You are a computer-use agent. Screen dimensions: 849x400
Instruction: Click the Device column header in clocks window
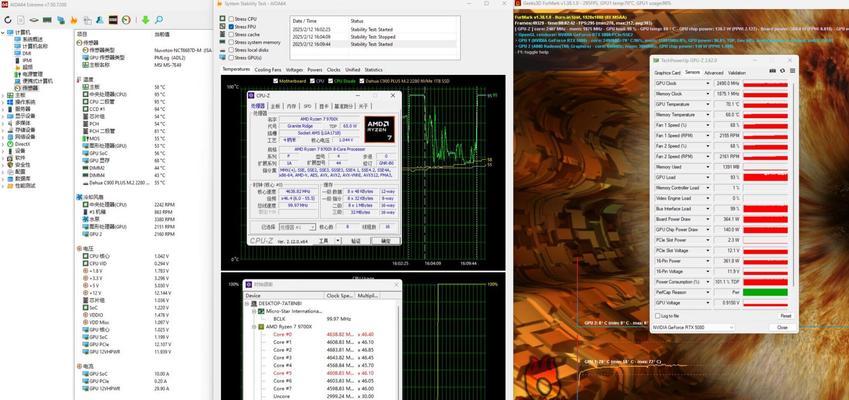coord(284,296)
